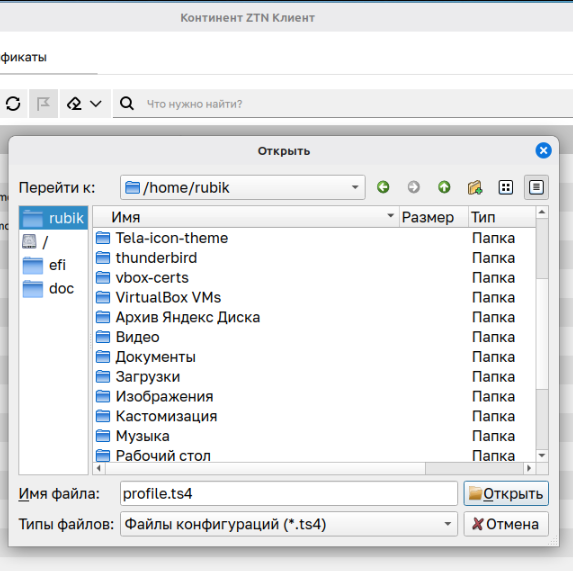Expand the chevron next to the eraser icon

tap(96, 104)
